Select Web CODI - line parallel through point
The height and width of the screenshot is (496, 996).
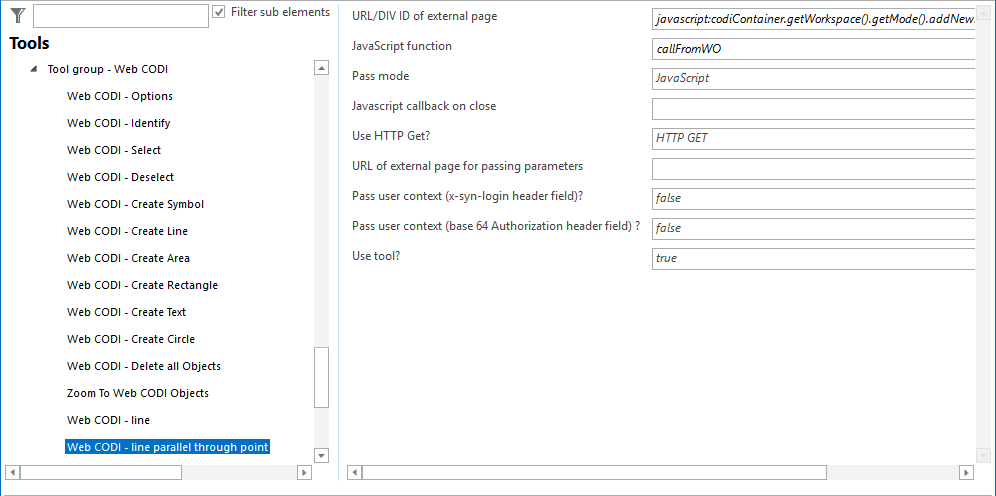[x=168, y=447]
